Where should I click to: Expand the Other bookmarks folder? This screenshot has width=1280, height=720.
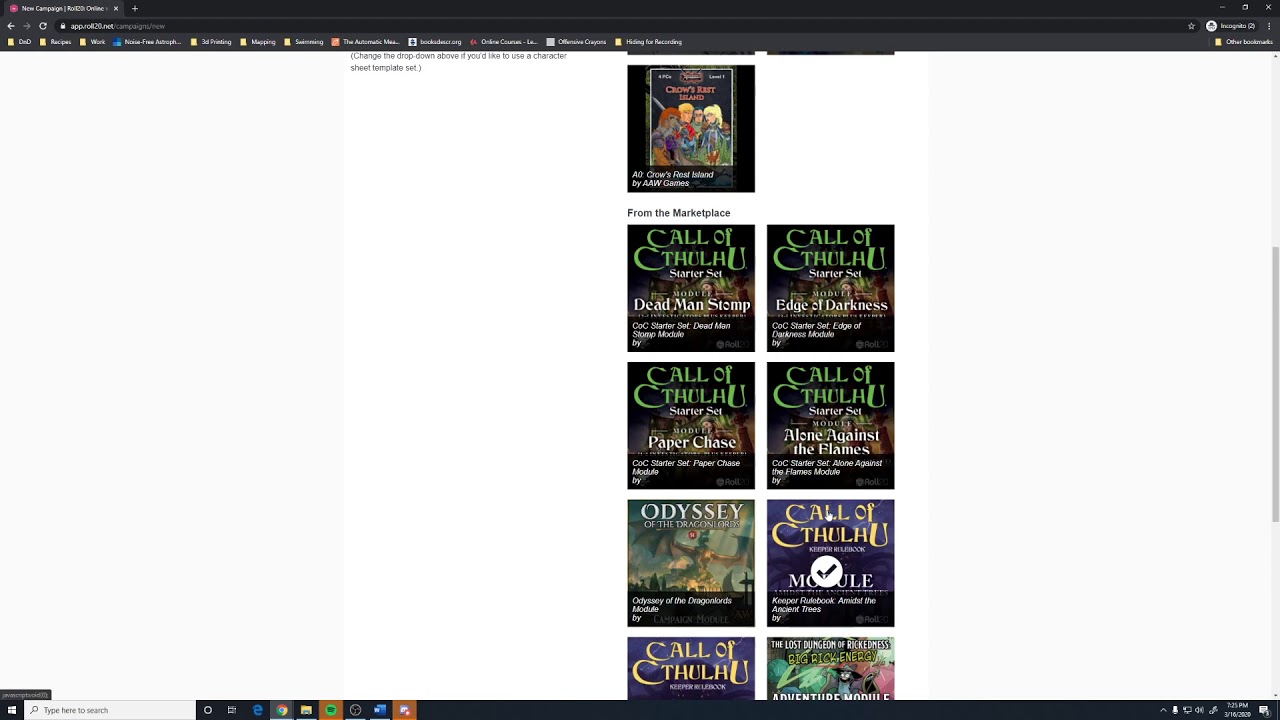(x=1244, y=42)
